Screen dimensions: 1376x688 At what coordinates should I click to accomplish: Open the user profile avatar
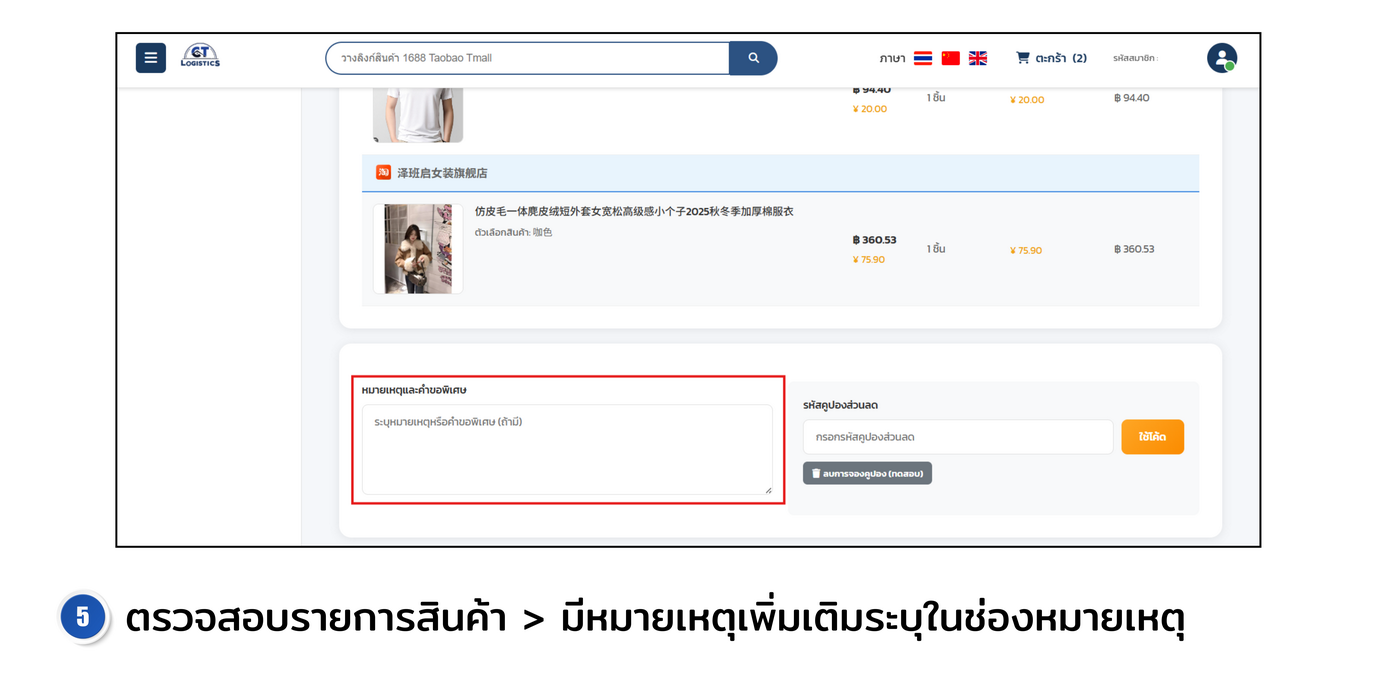(x=1221, y=58)
